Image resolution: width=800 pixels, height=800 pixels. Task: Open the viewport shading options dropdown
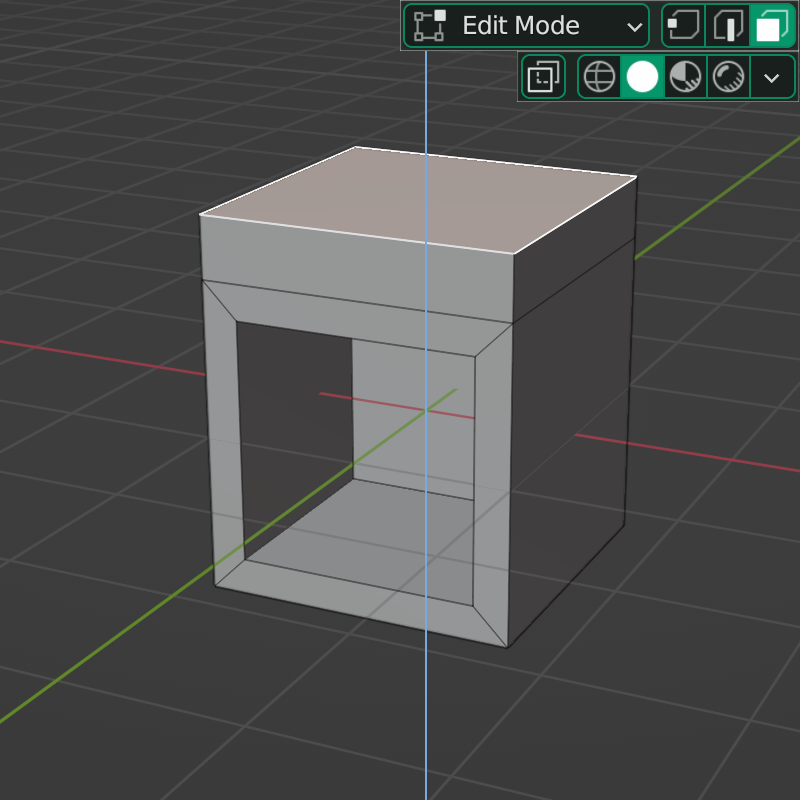(772, 77)
